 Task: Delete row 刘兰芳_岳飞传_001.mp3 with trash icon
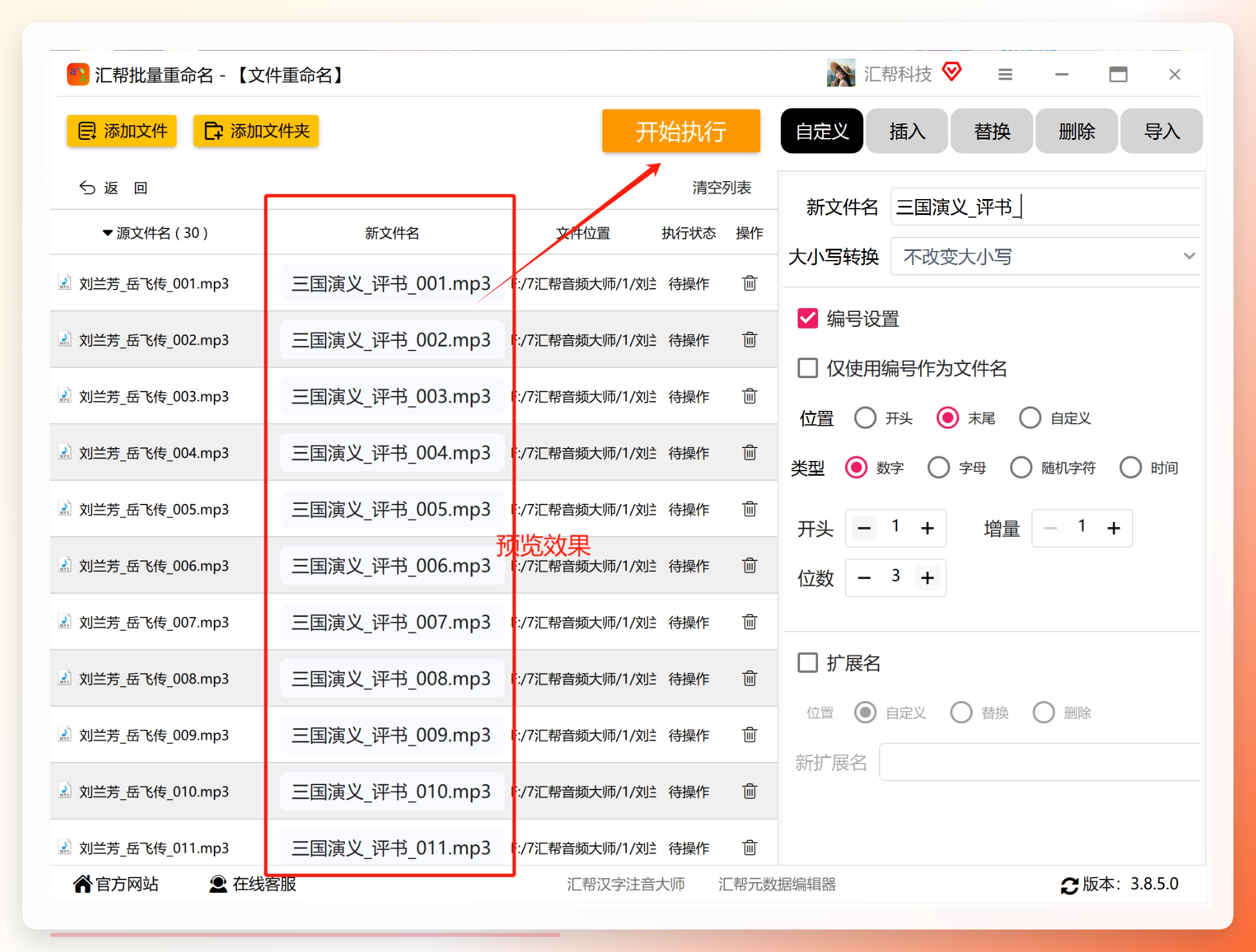749,283
